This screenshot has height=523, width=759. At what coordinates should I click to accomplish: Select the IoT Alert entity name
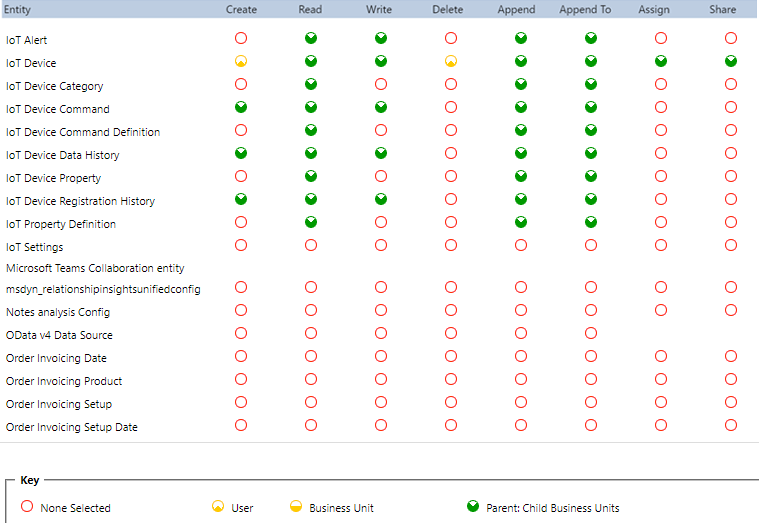(x=27, y=40)
